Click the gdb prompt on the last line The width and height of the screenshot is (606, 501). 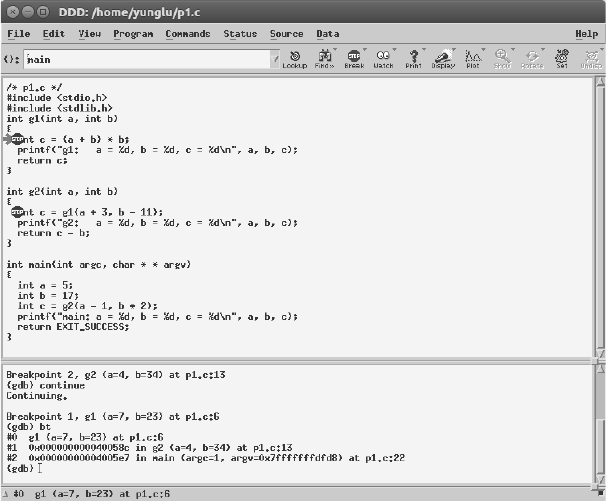pos(20,468)
